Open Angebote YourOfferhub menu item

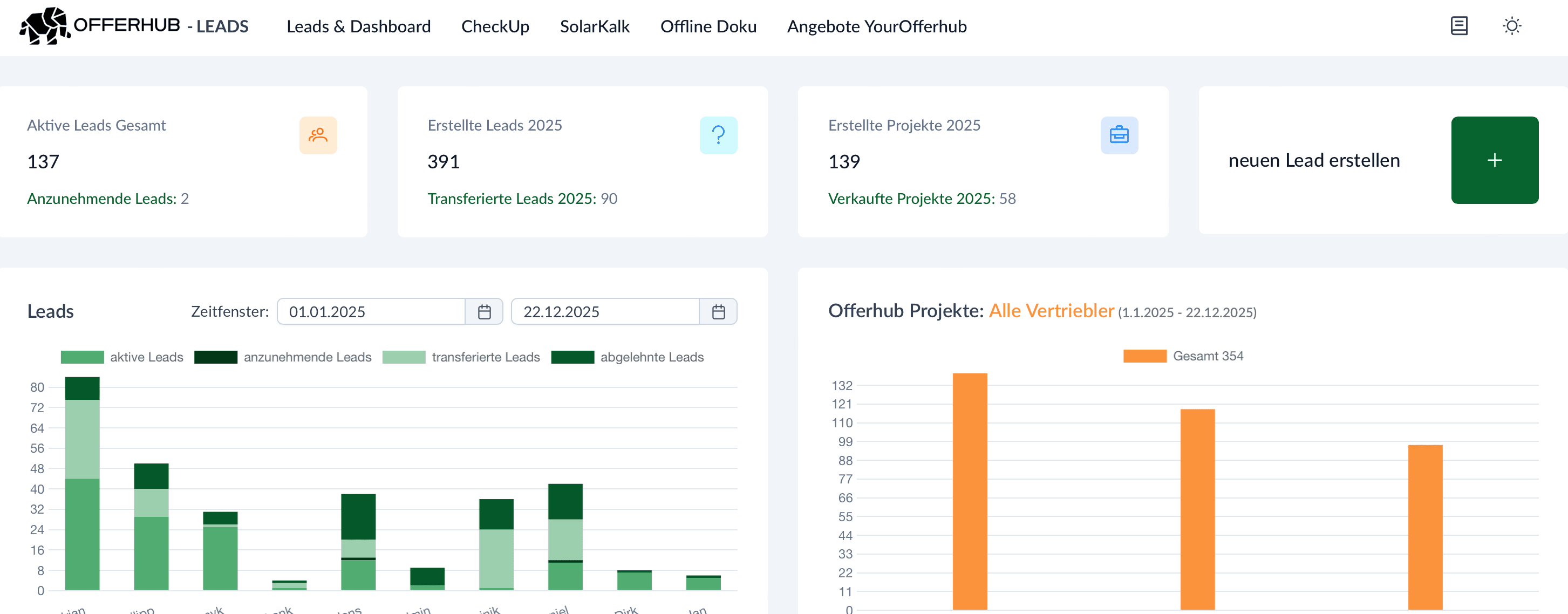click(x=876, y=27)
